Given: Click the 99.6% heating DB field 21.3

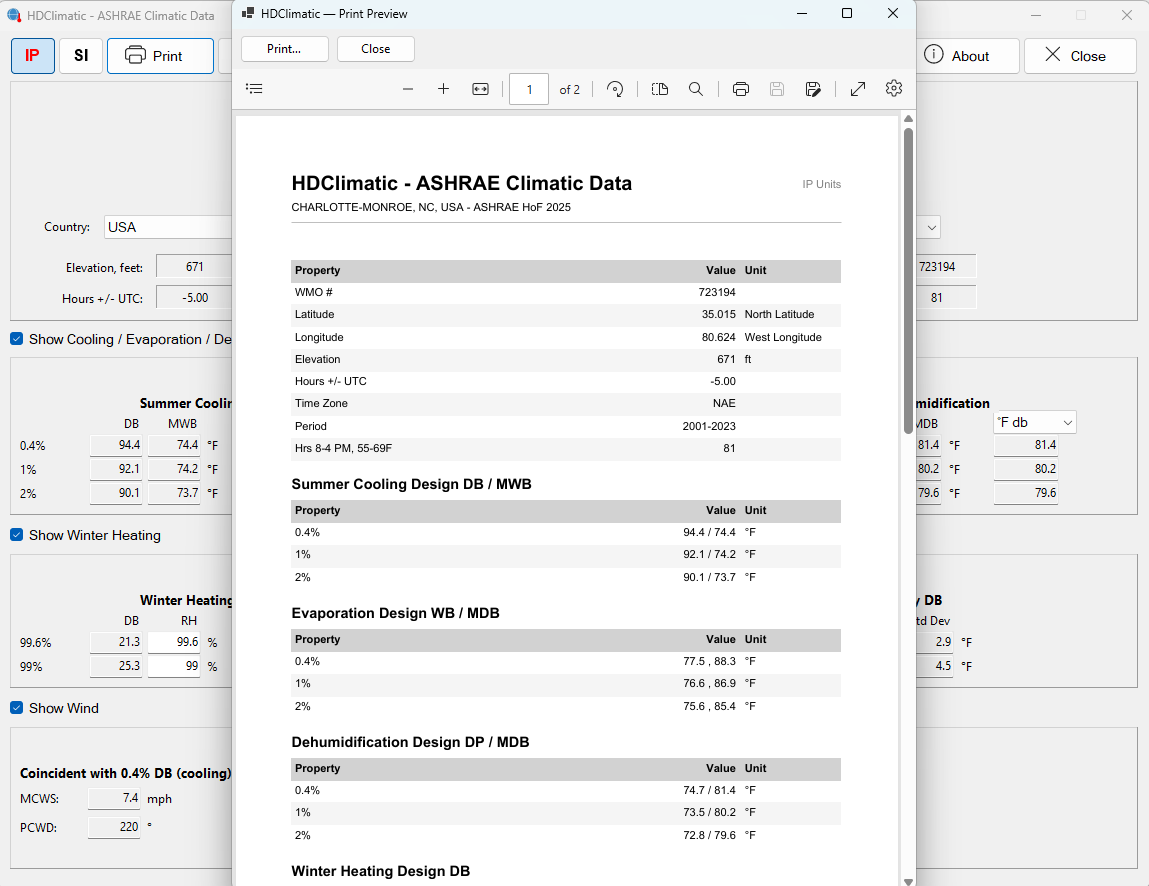Looking at the screenshot, I should (116, 642).
